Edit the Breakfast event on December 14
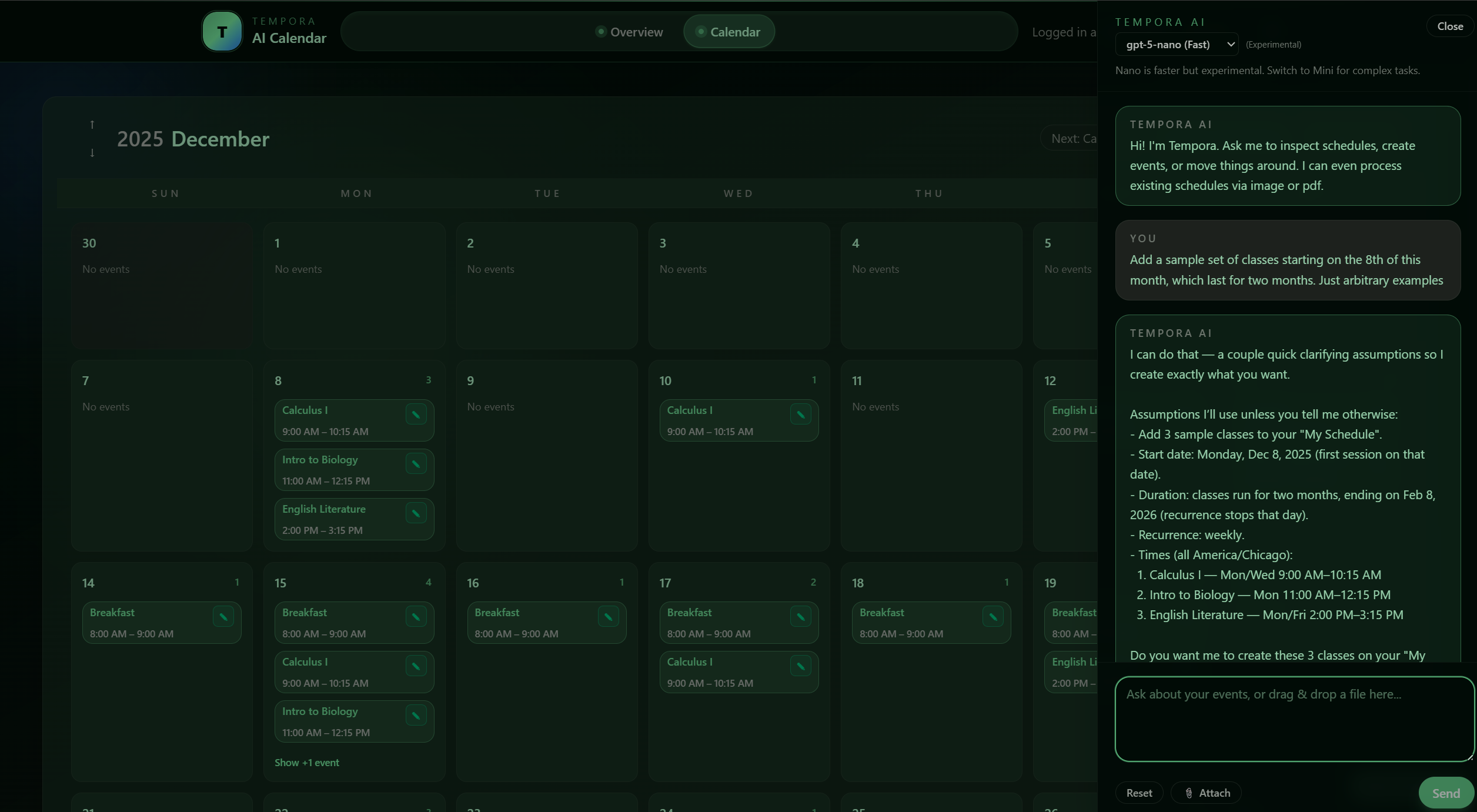The image size is (1477, 812). 223,617
